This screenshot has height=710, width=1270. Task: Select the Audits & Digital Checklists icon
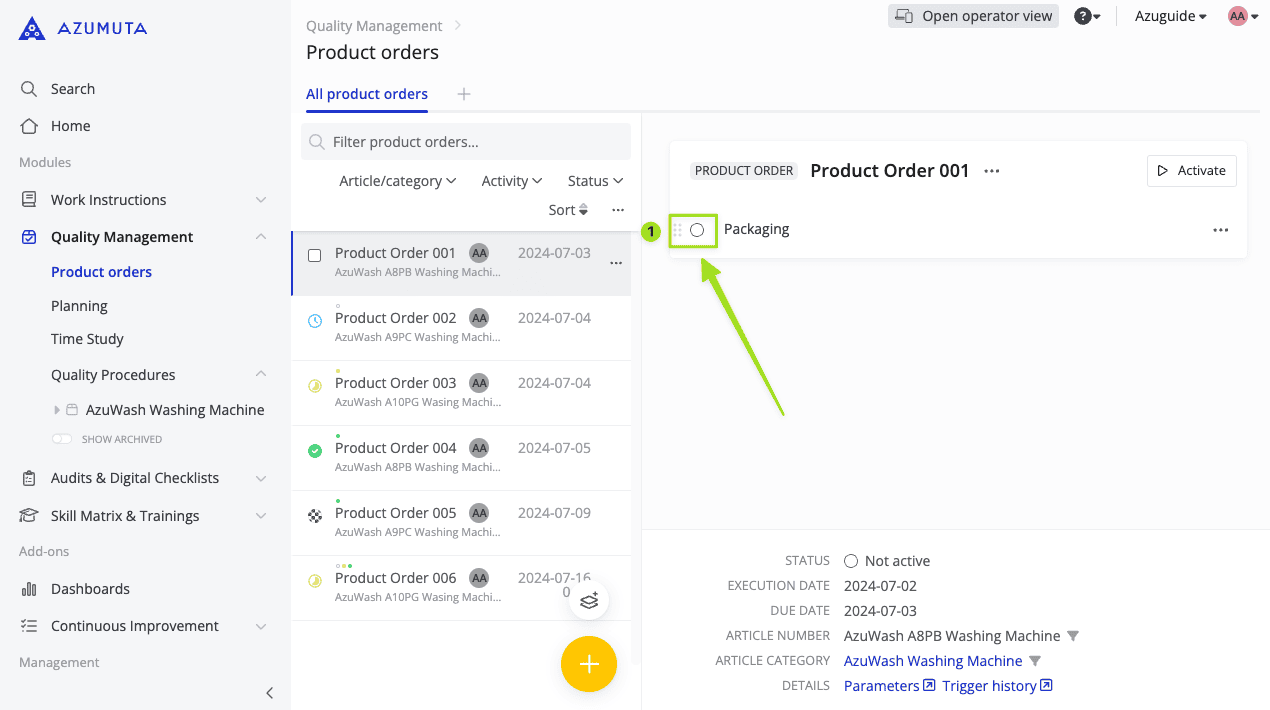tap(29, 477)
